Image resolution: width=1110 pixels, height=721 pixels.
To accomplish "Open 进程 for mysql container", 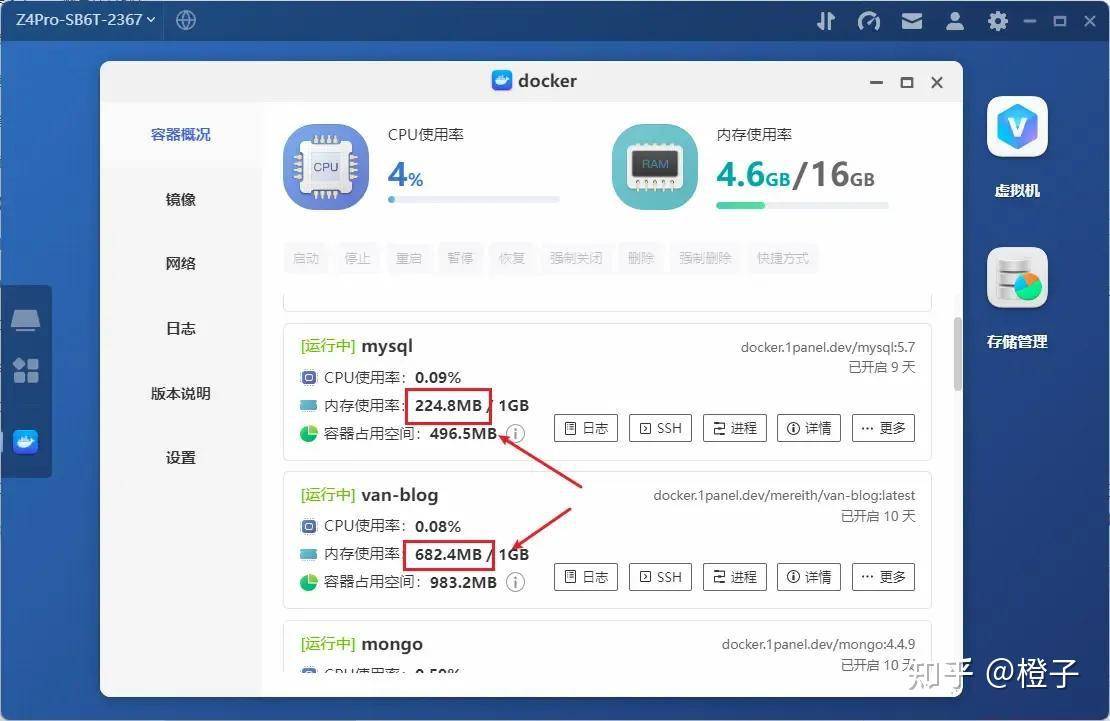I will tap(735, 428).
